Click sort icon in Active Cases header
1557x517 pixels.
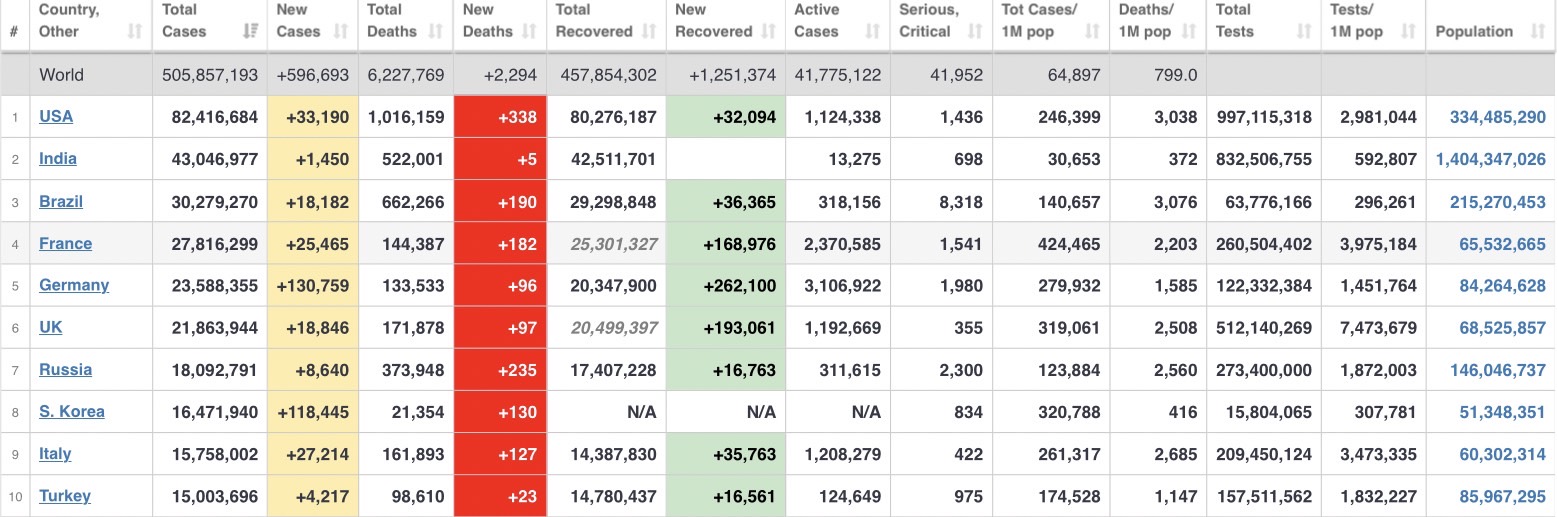coord(873,32)
